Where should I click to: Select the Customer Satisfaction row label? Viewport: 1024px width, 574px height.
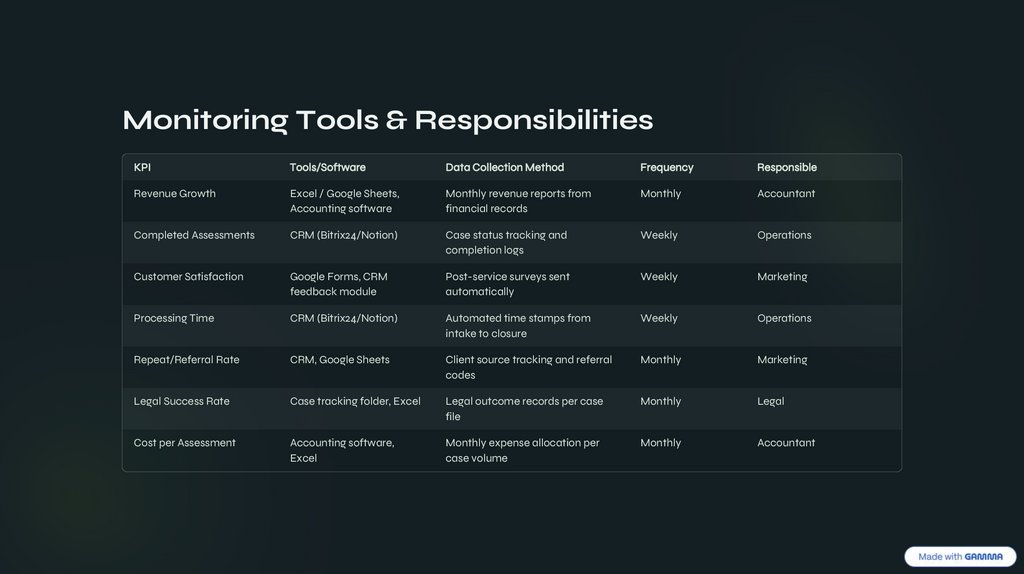tap(188, 277)
